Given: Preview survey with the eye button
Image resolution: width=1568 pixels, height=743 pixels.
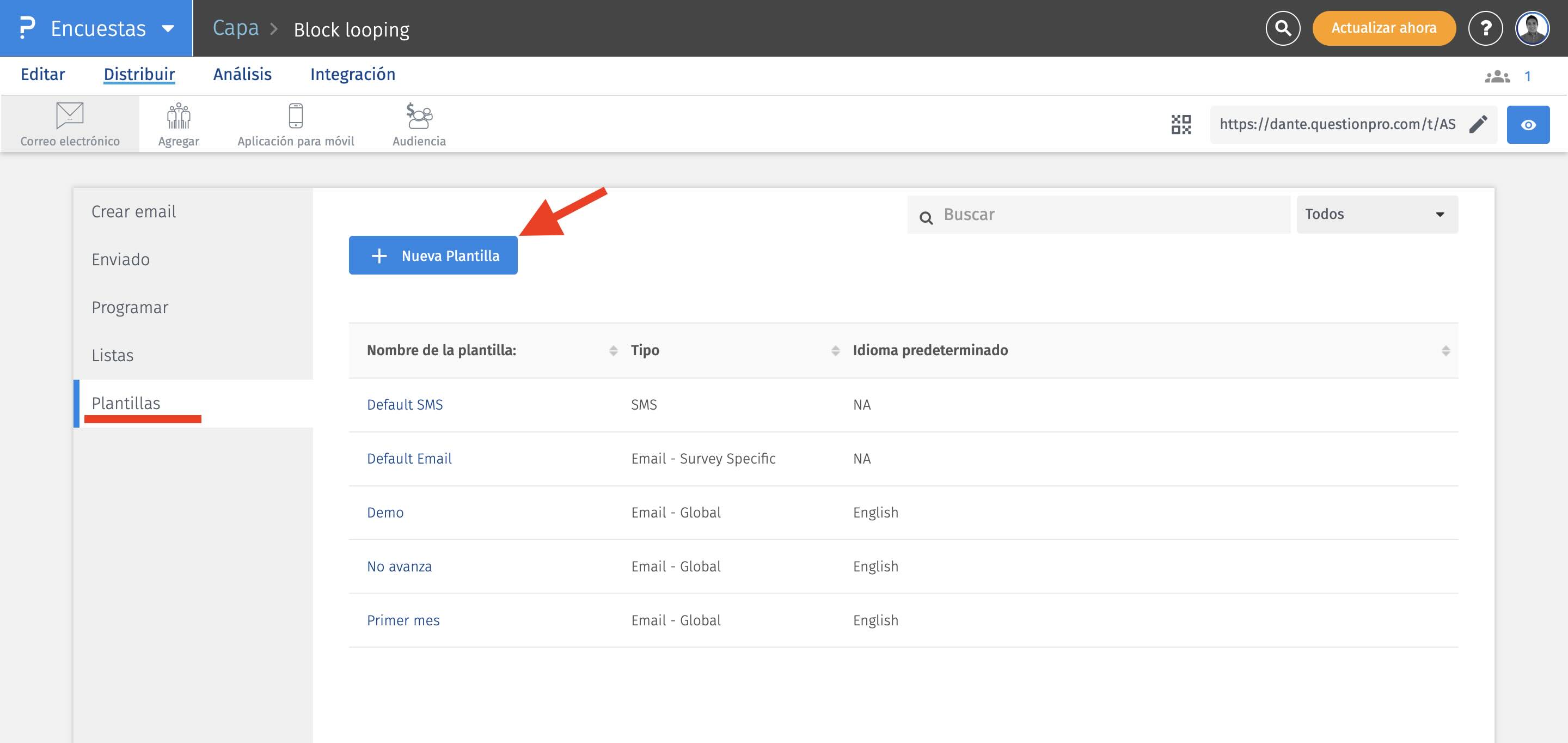Looking at the screenshot, I should pyautogui.click(x=1528, y=125).
